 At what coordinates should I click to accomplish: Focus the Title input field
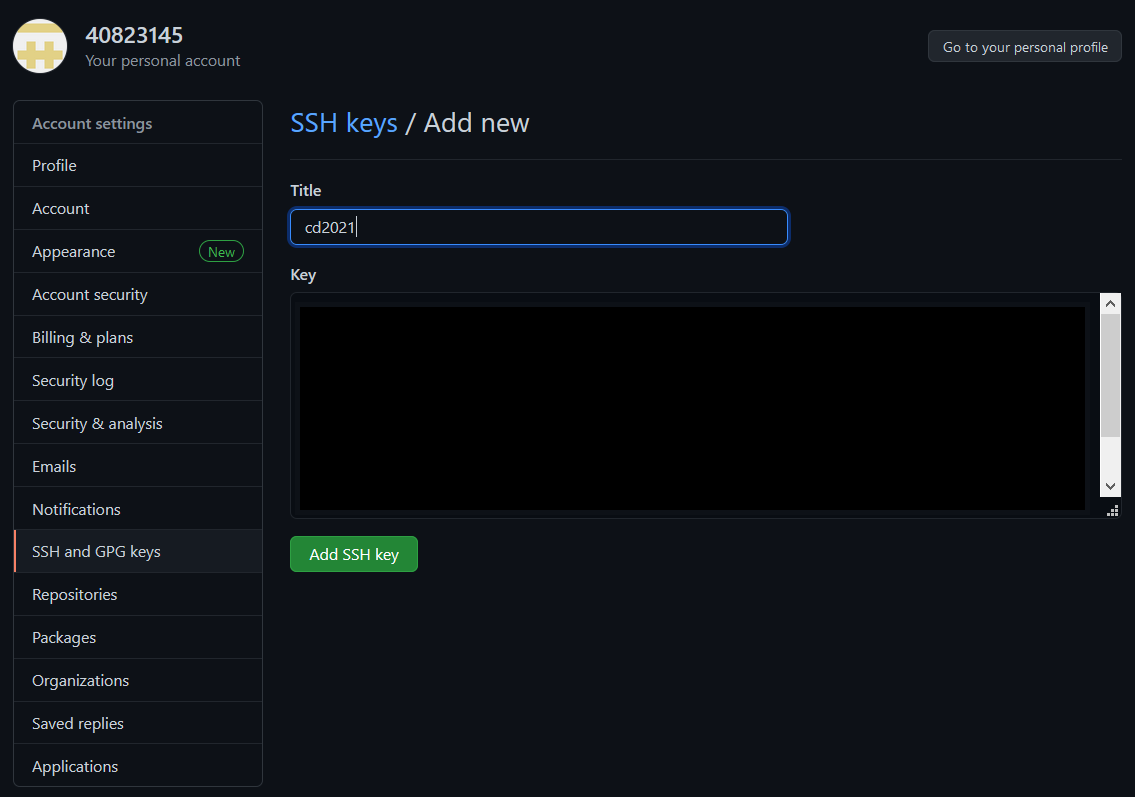(539, 227)
